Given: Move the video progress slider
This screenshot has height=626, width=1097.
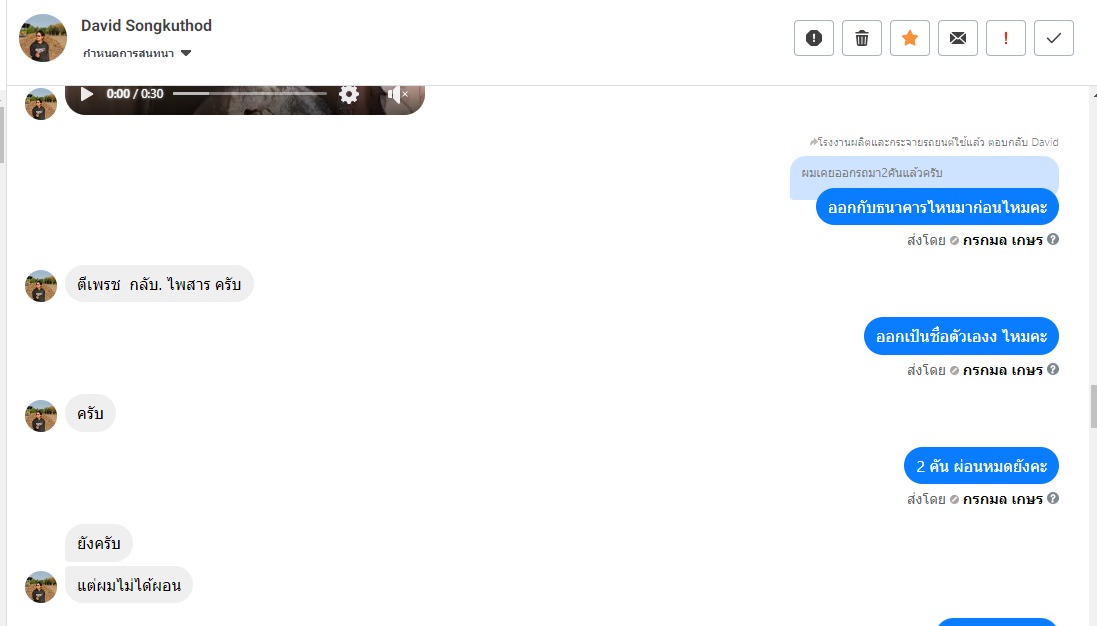Looking at the screenshot, I should tap(250, 94).
